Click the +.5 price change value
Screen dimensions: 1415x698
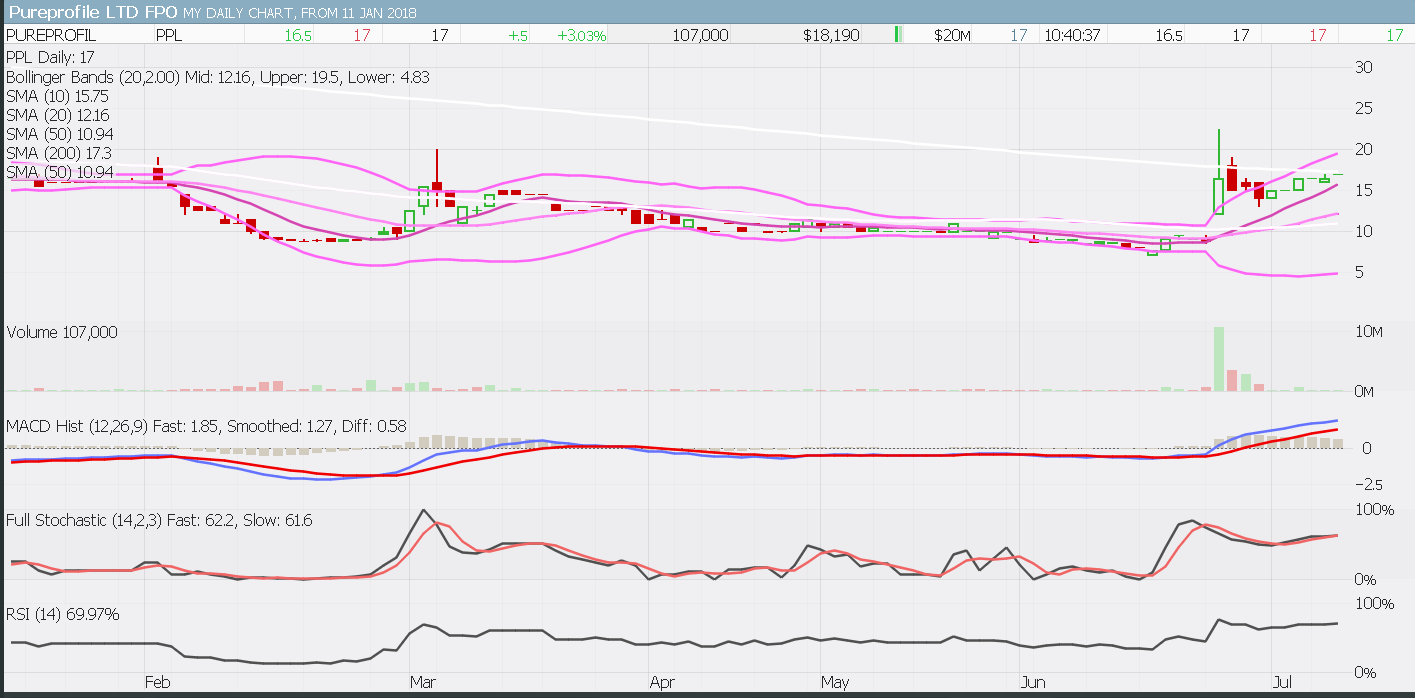click(x=517, y=35)
